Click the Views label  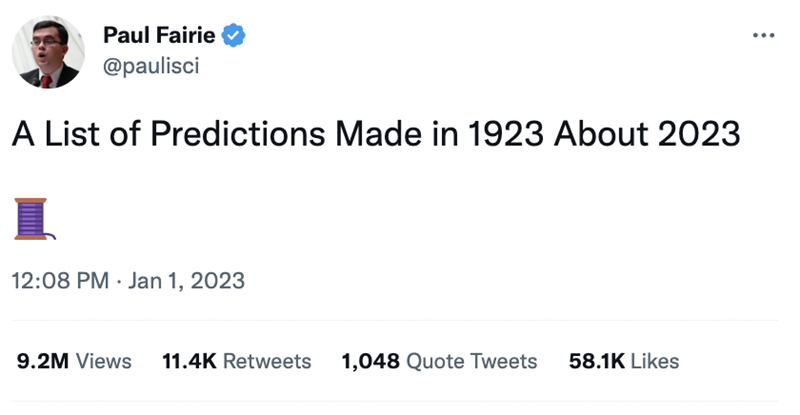pyautogui.click(x=104, y=361)
